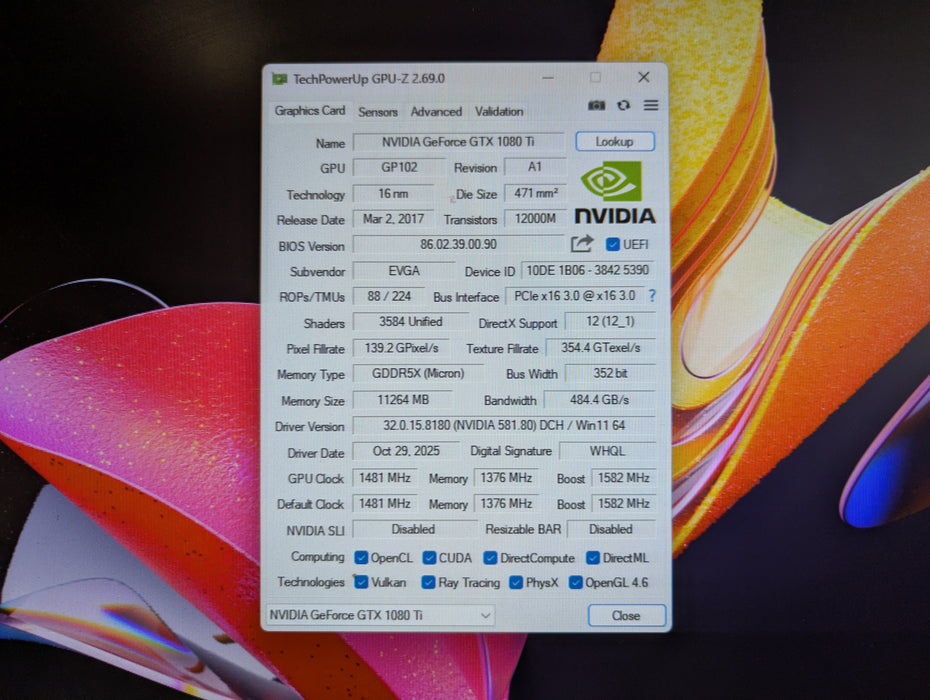Toggle the Ray Tracing checkbox
The height and width of the screenshot is (700, 930).
(428, 582)
